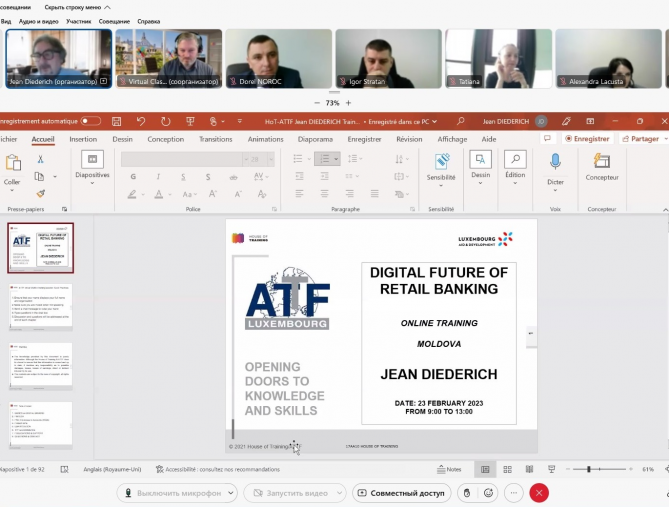Screen dimensions: 669x507
Task: Switch to slide sorter view icon
Action: [506, 469]
